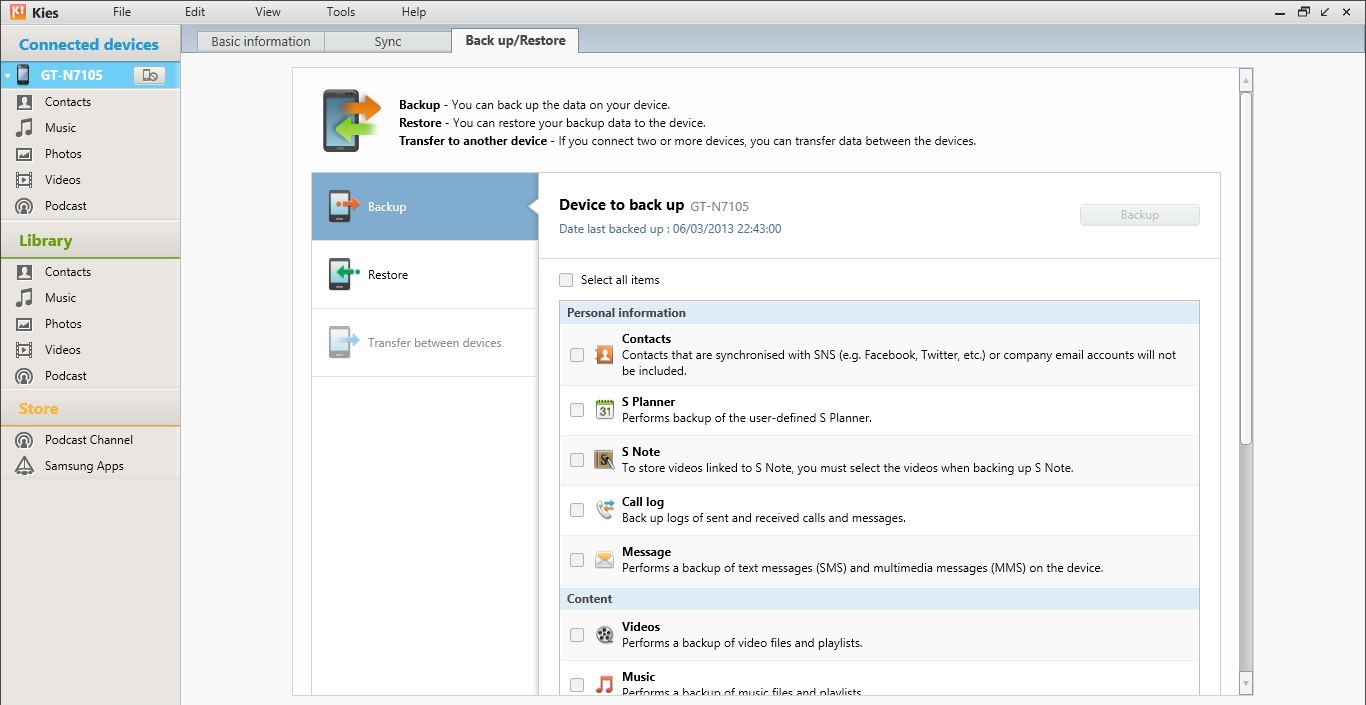Select the Backup option in side panel
Screen dimensions: 1366x705
(x=425, y=207)
